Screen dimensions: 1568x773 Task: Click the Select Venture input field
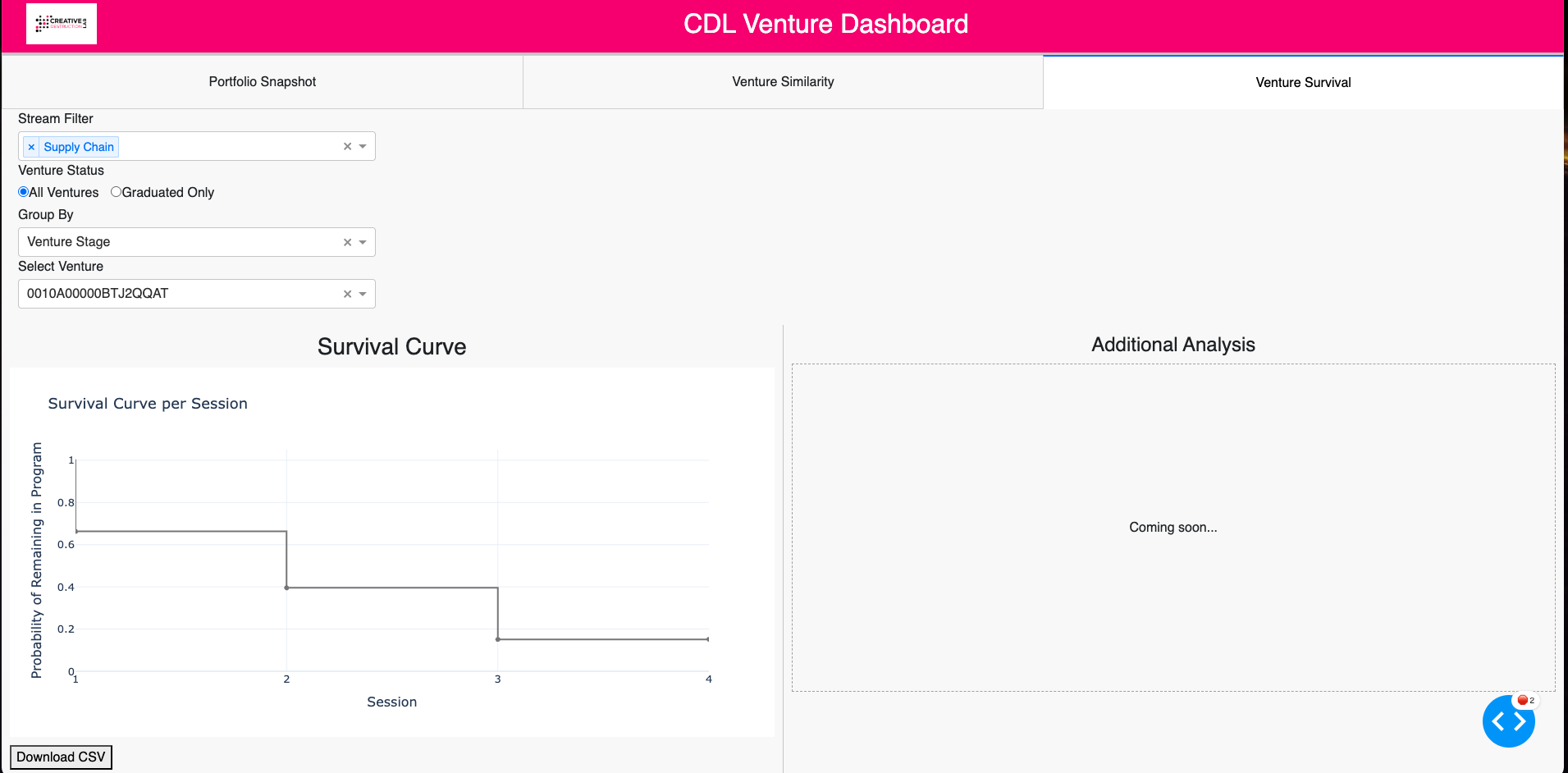tap(181, 294)
